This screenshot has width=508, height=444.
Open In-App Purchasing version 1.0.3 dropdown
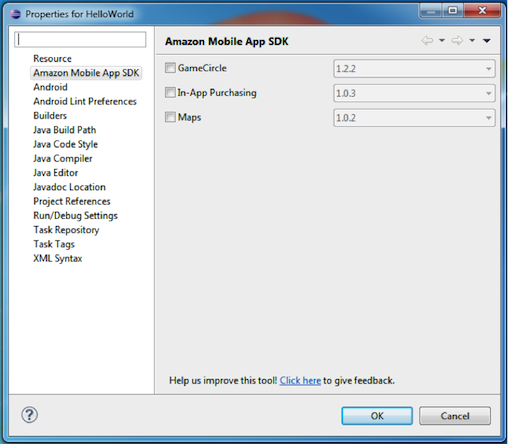[x=414, y=93]
